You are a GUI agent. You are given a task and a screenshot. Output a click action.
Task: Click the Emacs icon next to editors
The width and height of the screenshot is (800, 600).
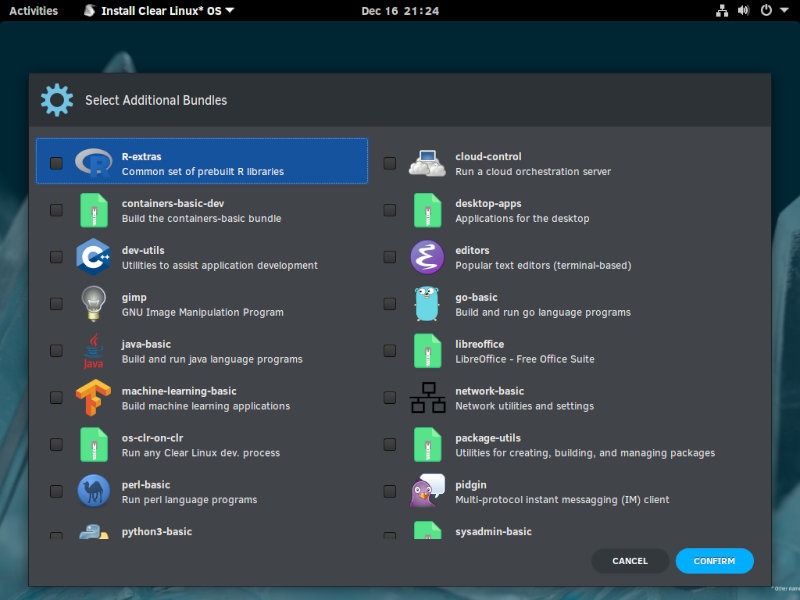(x=426, y=256)
